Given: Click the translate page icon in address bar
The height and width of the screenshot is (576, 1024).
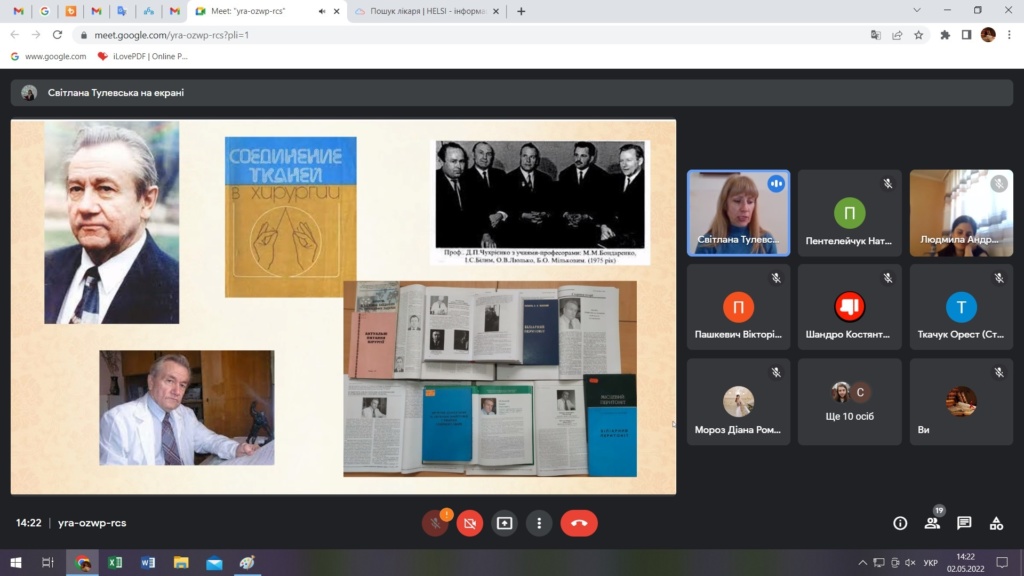Looking at the screenshot, I should click(876, 34).
